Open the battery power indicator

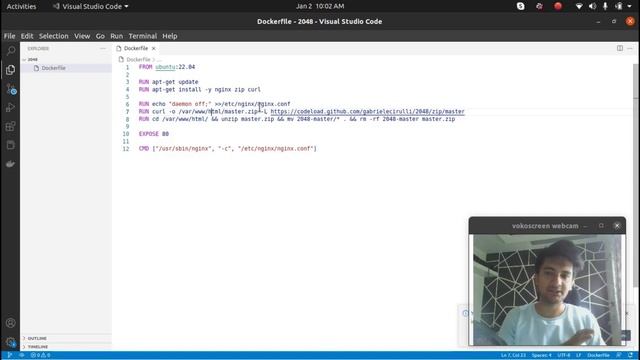(x=619, y=6)
